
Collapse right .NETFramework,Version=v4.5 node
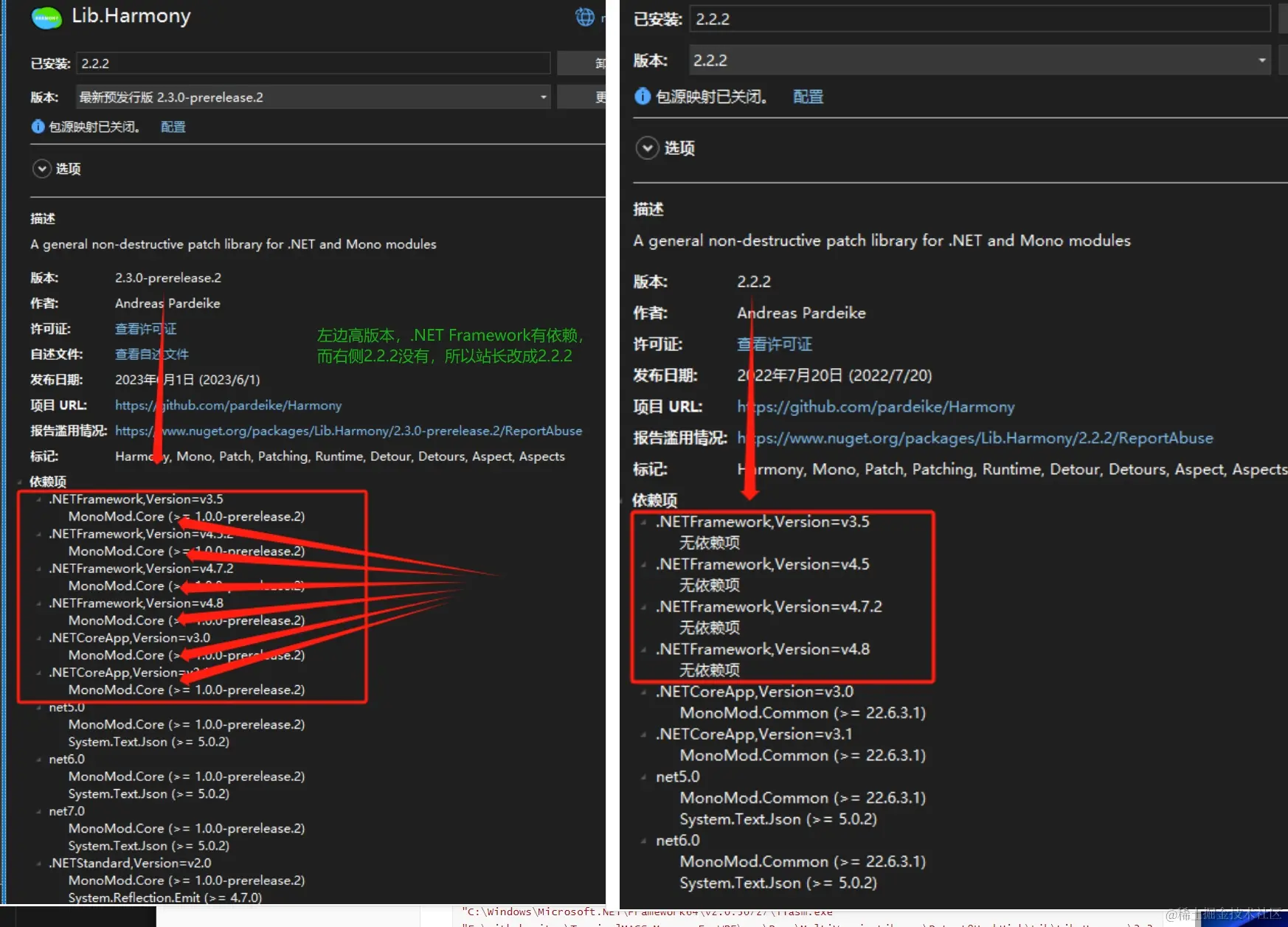[x=645, y=565]
